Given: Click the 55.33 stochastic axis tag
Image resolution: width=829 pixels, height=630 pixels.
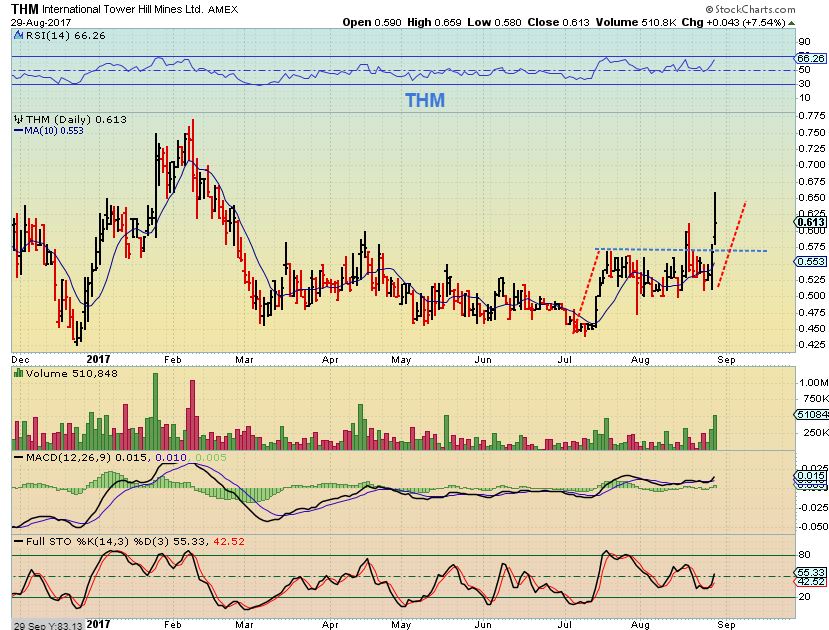Looking at the screenshot, I should click(810, 572).
